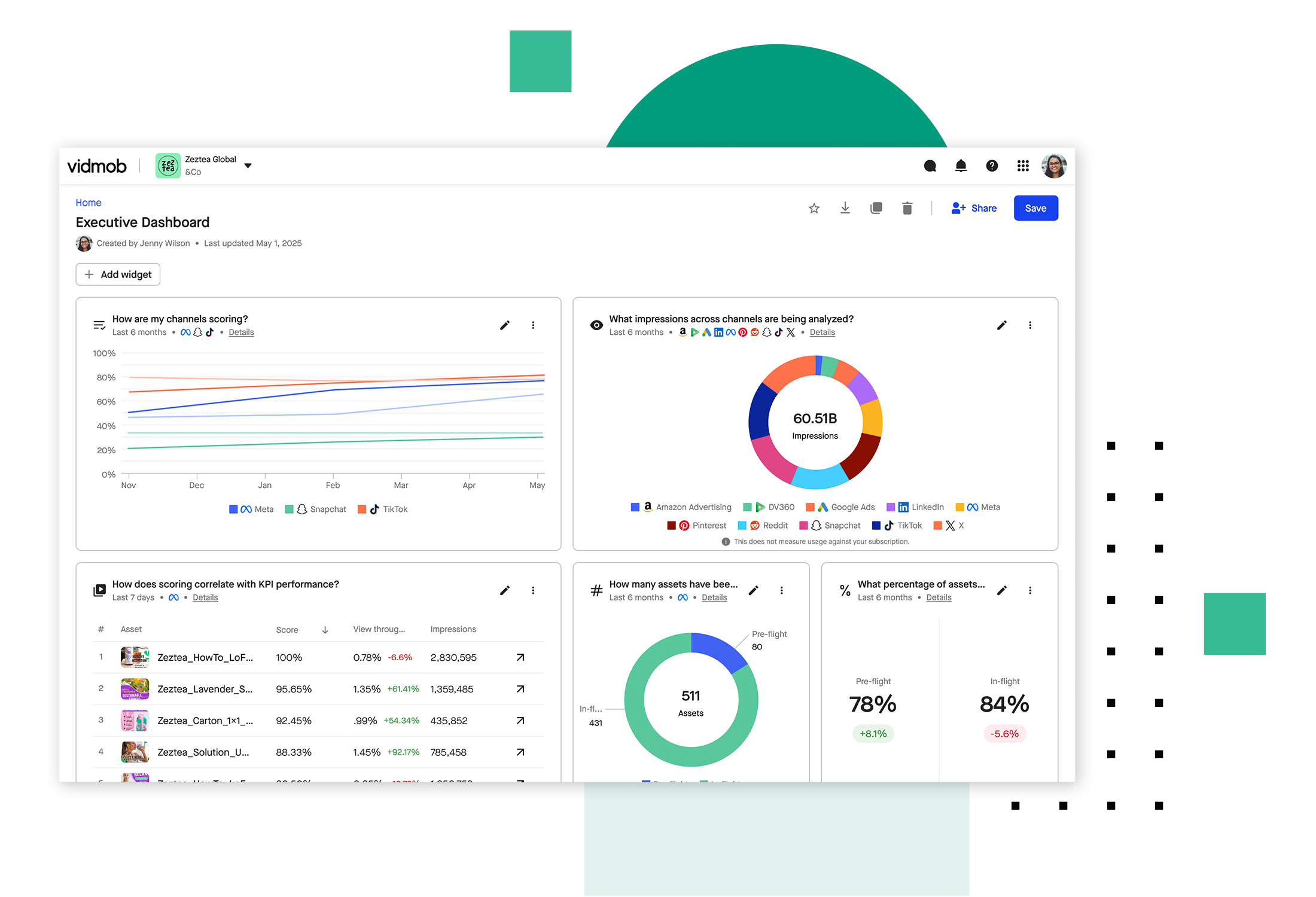Click the Add widget button
Screen dimensions: 1316x897
tap(118, 274)
